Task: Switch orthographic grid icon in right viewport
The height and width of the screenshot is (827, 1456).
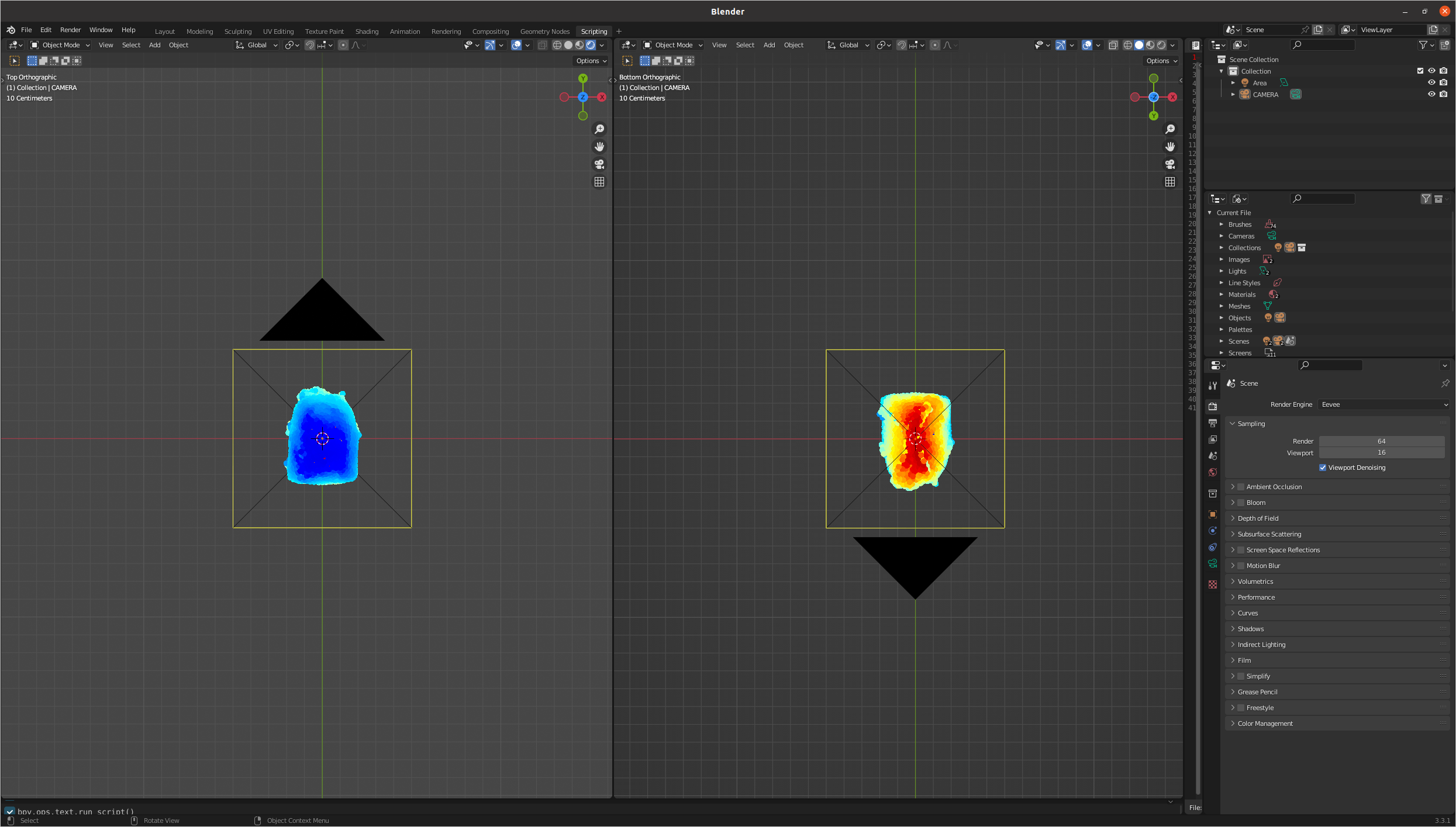Action: (x=1169, y=182)
